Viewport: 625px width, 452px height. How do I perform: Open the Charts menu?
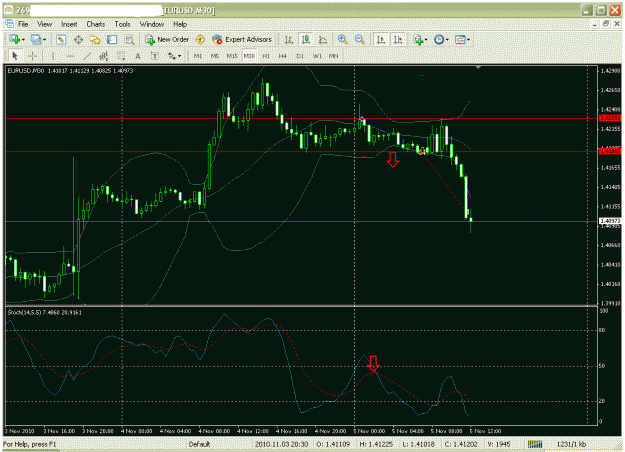96,24
